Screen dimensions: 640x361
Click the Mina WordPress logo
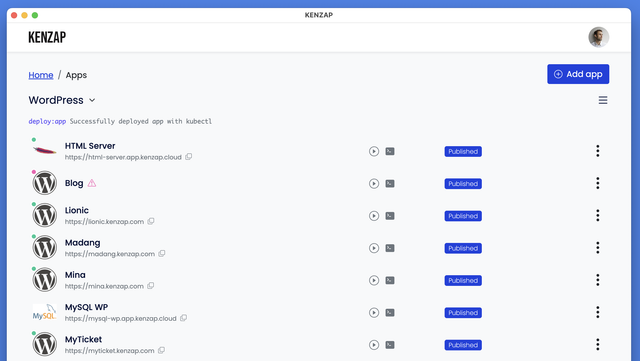[44, 280]
